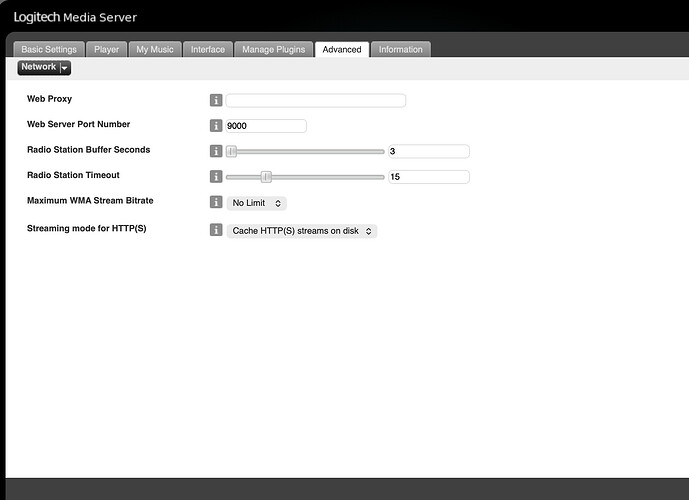Open the My Music tab

tap(155, 49)
